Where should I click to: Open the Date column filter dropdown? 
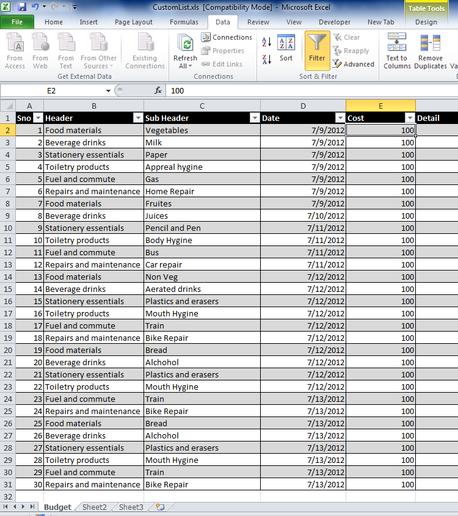point(340,118)
